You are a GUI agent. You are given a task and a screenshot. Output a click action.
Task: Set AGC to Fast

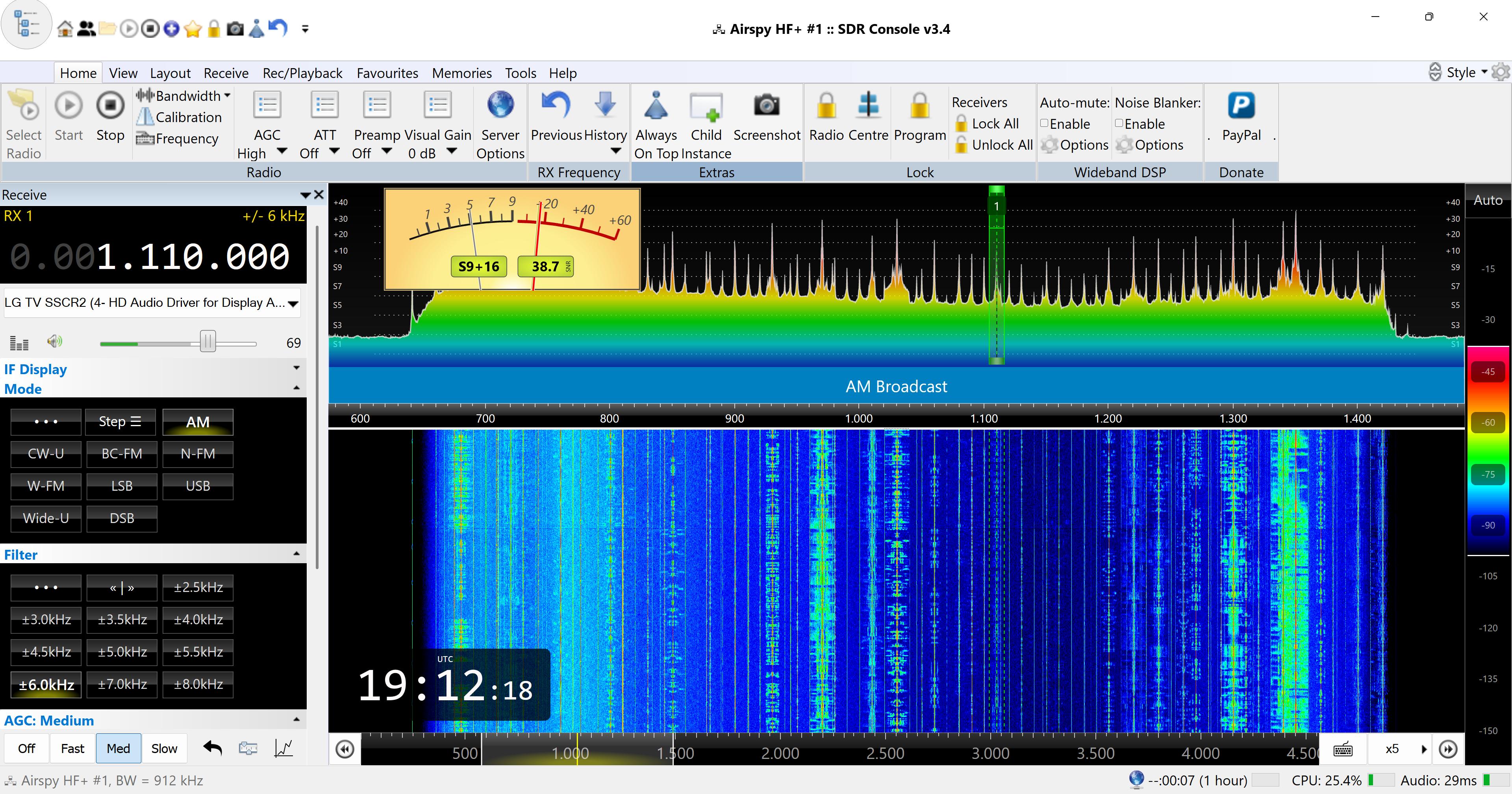pos(72,748)
